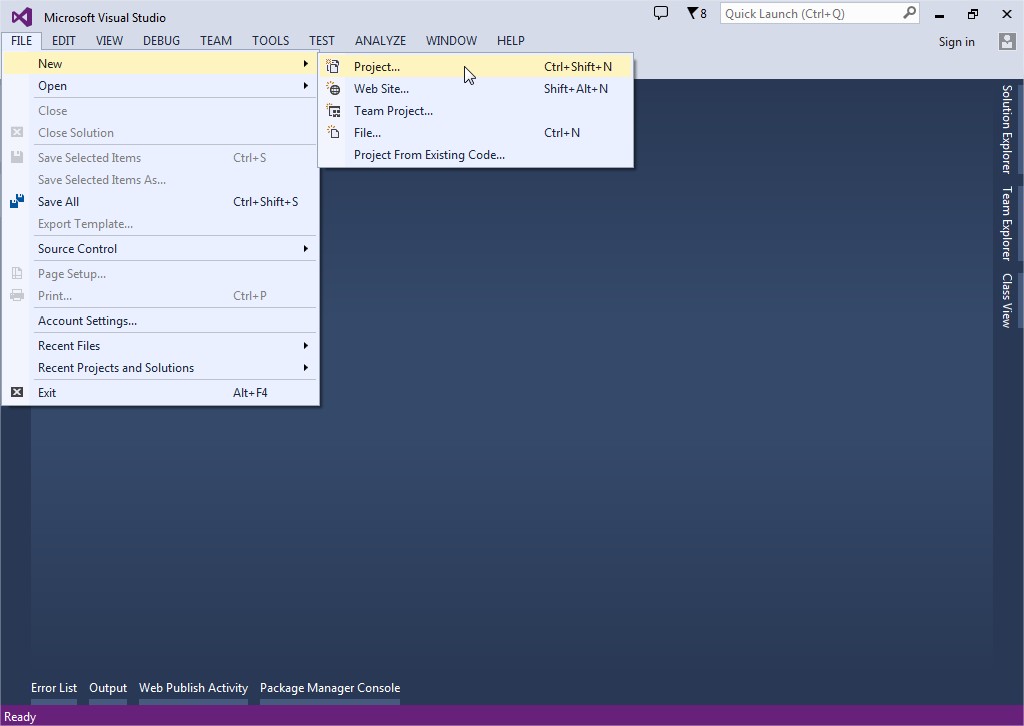The height and width of the screenshot is (726, 1024).
Task: Click the Team Project icon
Action: (x=333, y=111)
